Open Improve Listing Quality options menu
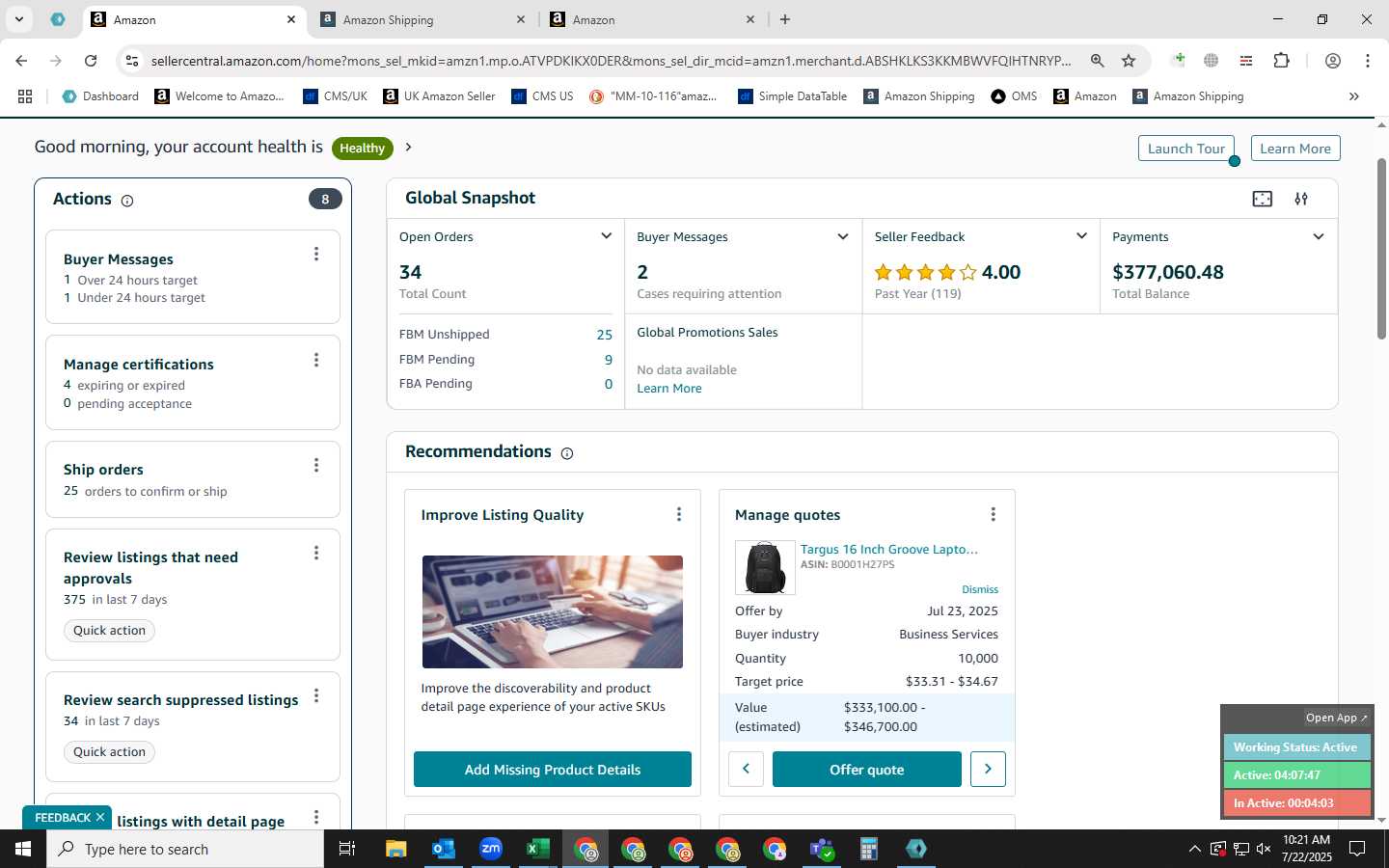The height and width of the screenshot is (868, 1389). pos(679,514)
